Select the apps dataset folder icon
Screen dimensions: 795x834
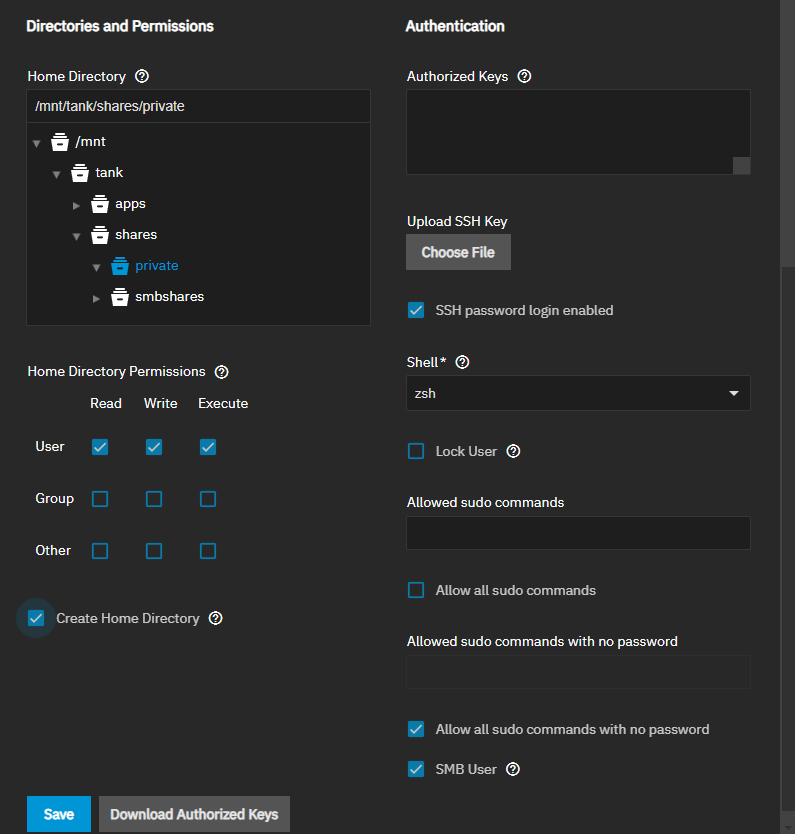click(x=99, y=204)
